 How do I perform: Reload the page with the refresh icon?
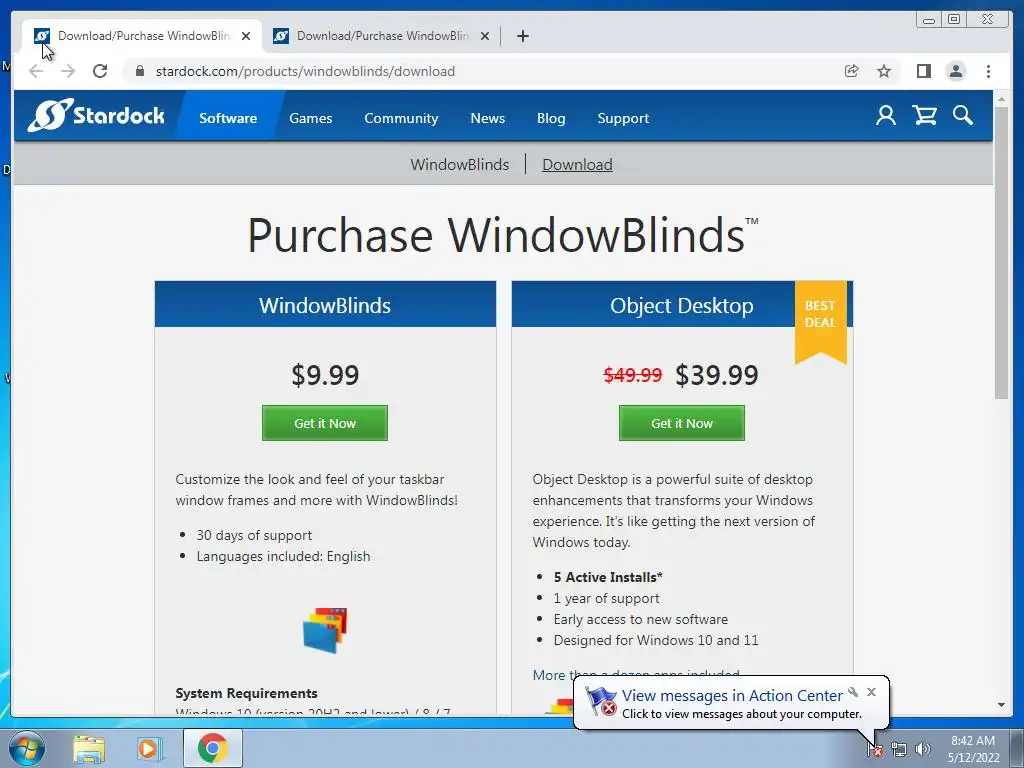point(100,71)
